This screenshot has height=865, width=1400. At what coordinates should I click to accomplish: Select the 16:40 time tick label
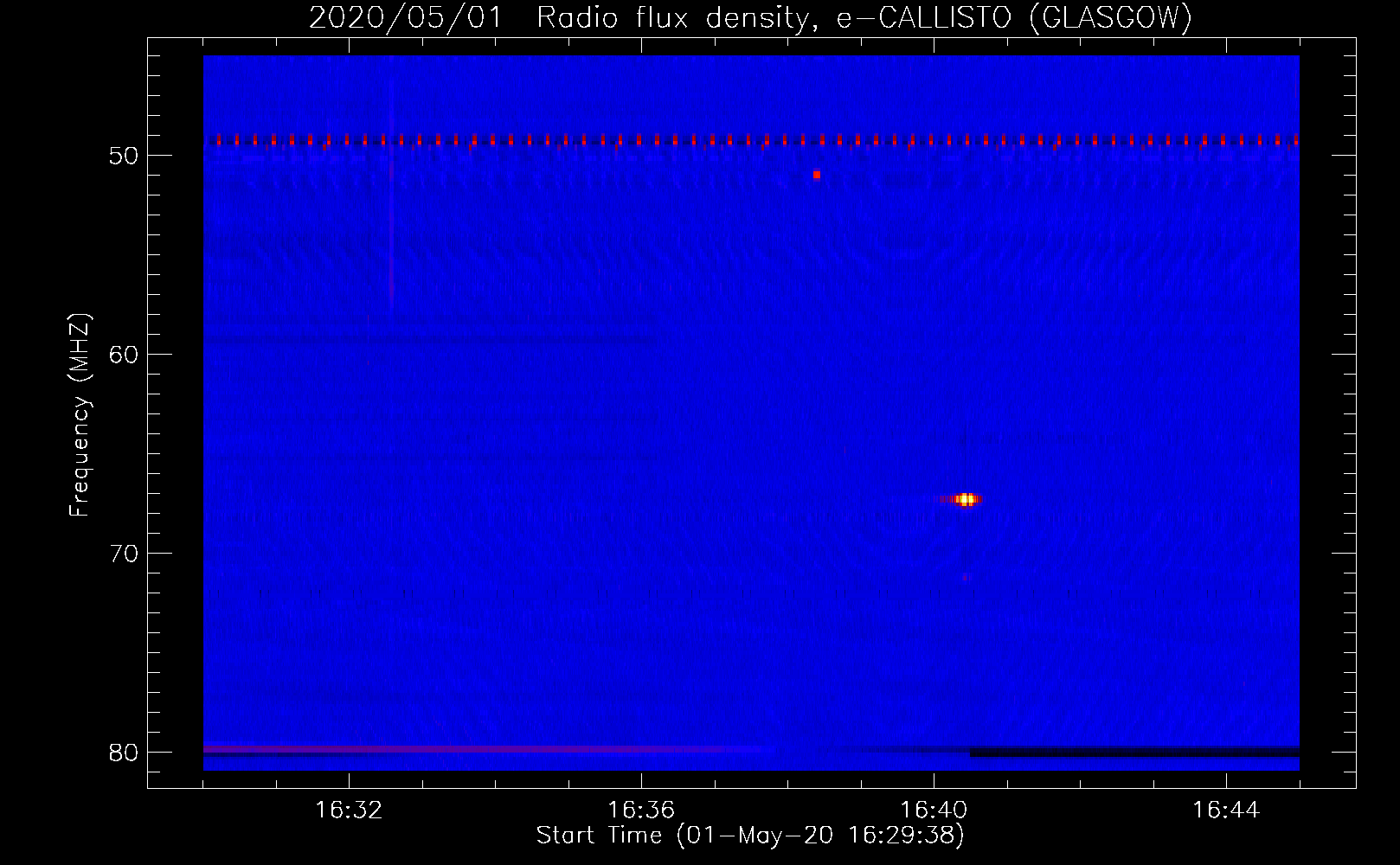[934, 811]
